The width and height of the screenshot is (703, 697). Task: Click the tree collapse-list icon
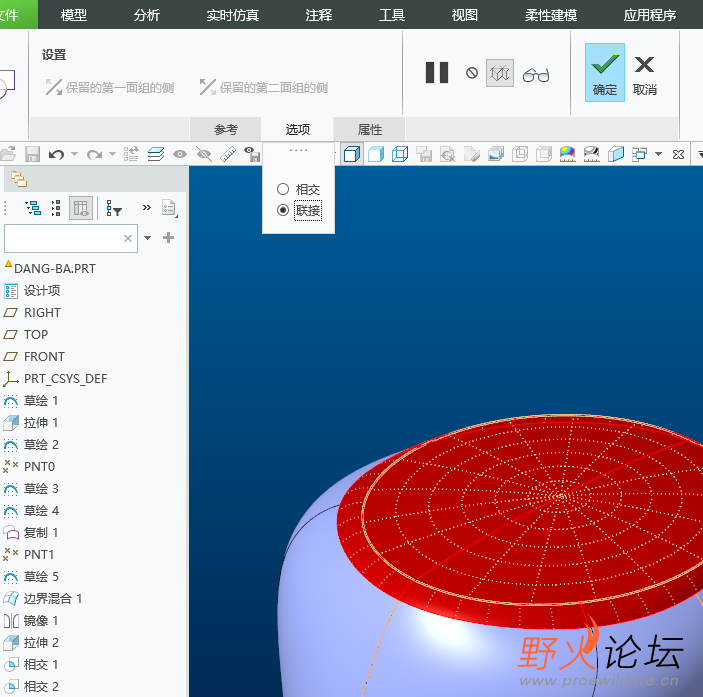[56, 208]
